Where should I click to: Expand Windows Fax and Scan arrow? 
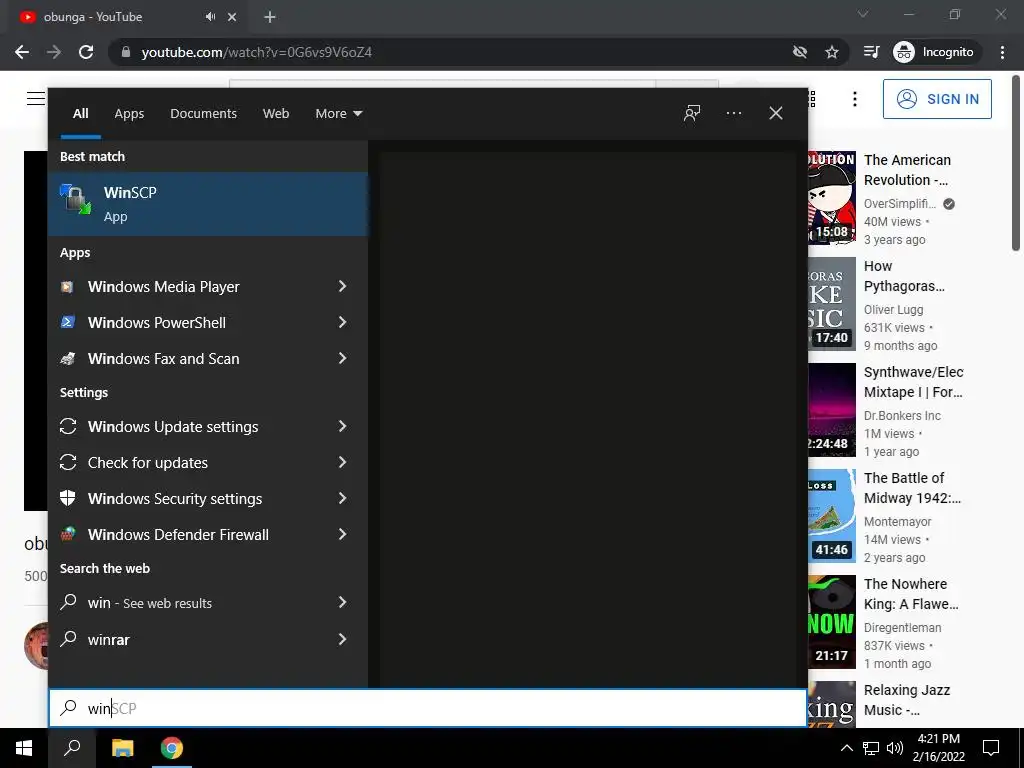[x=342, y=358]
